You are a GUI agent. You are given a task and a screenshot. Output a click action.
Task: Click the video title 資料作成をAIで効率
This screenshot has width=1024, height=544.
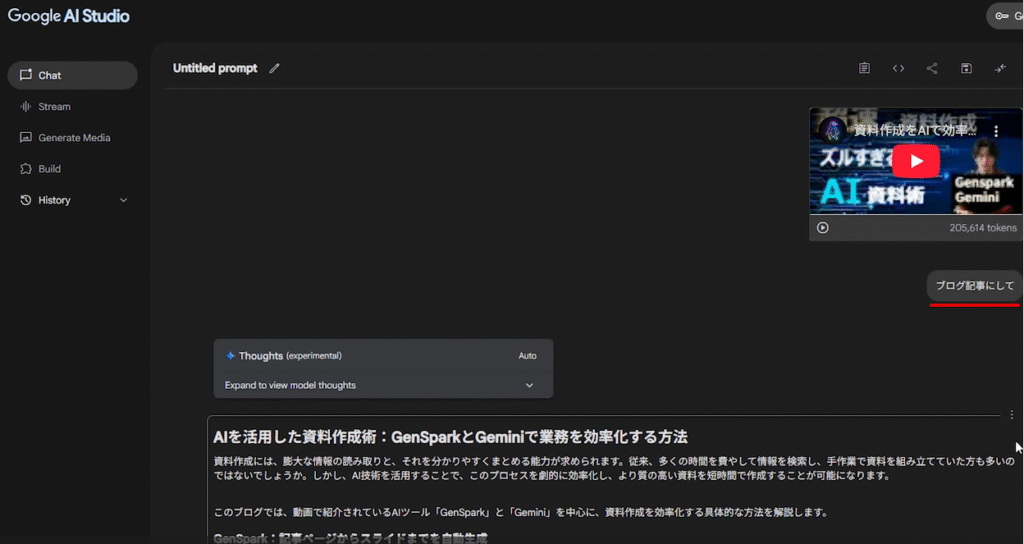coord(915,131)
